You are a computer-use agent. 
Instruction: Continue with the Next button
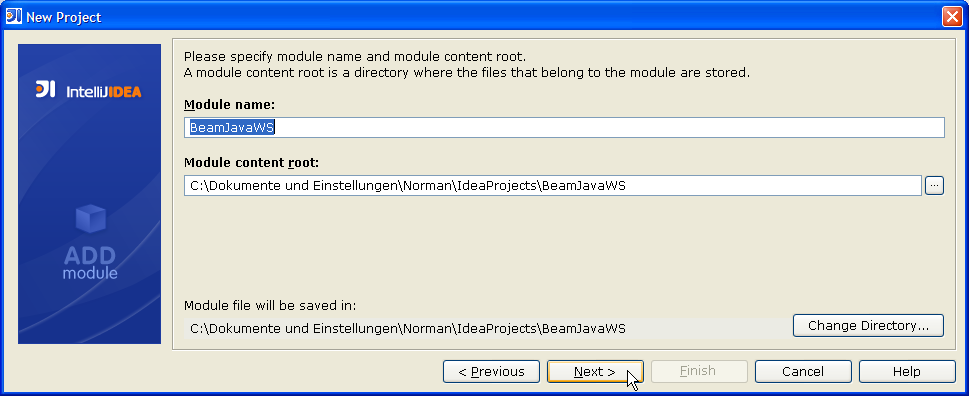click(595, 371)
